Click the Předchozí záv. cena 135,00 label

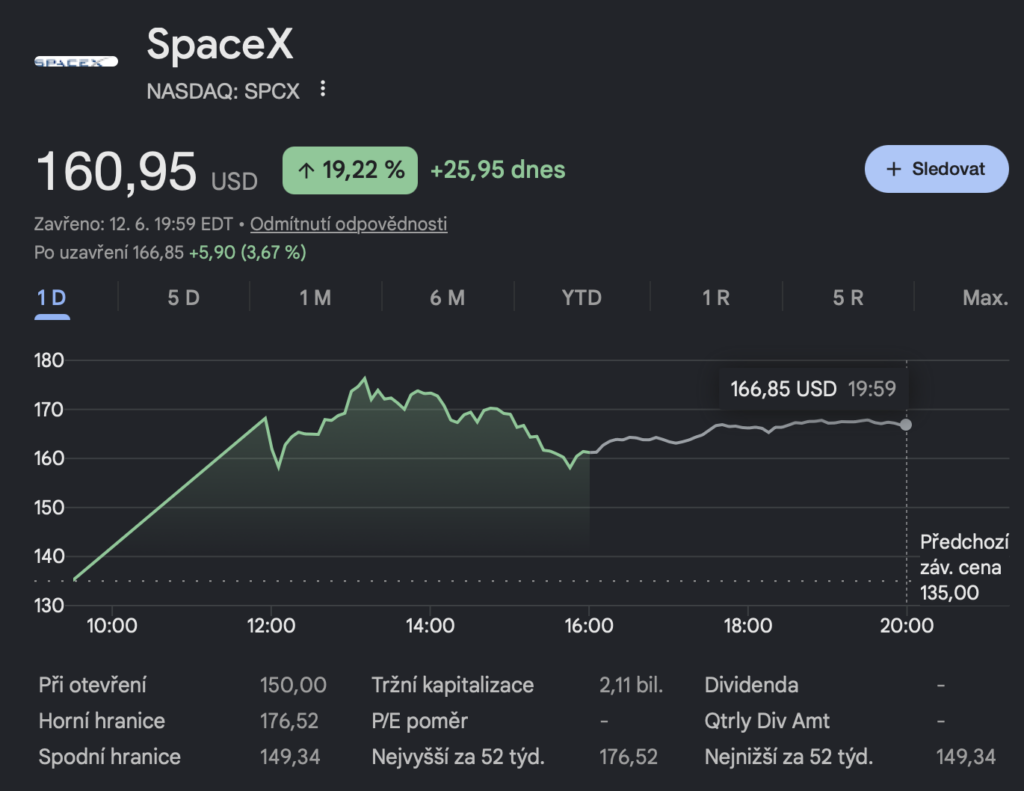point(964,567)
